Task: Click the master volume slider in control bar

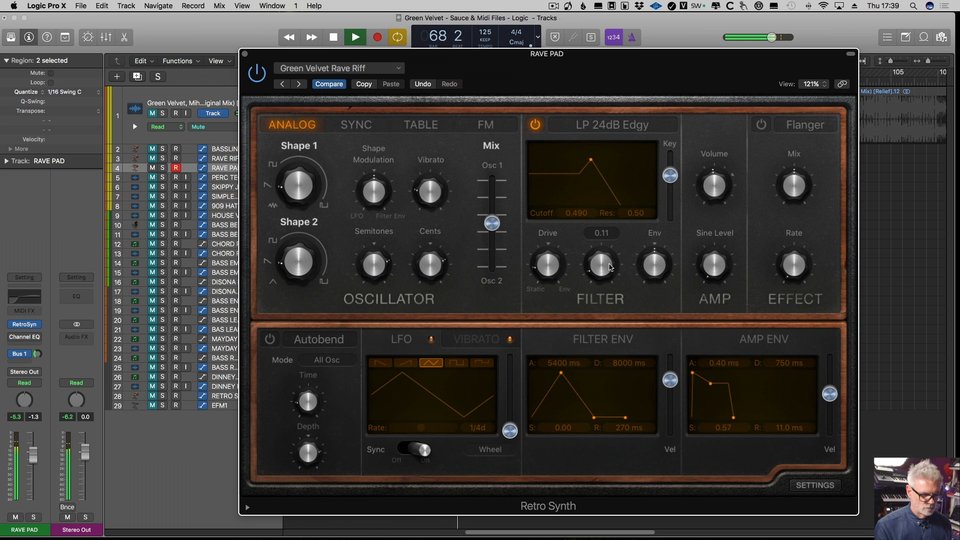Action: click(758, 37)
